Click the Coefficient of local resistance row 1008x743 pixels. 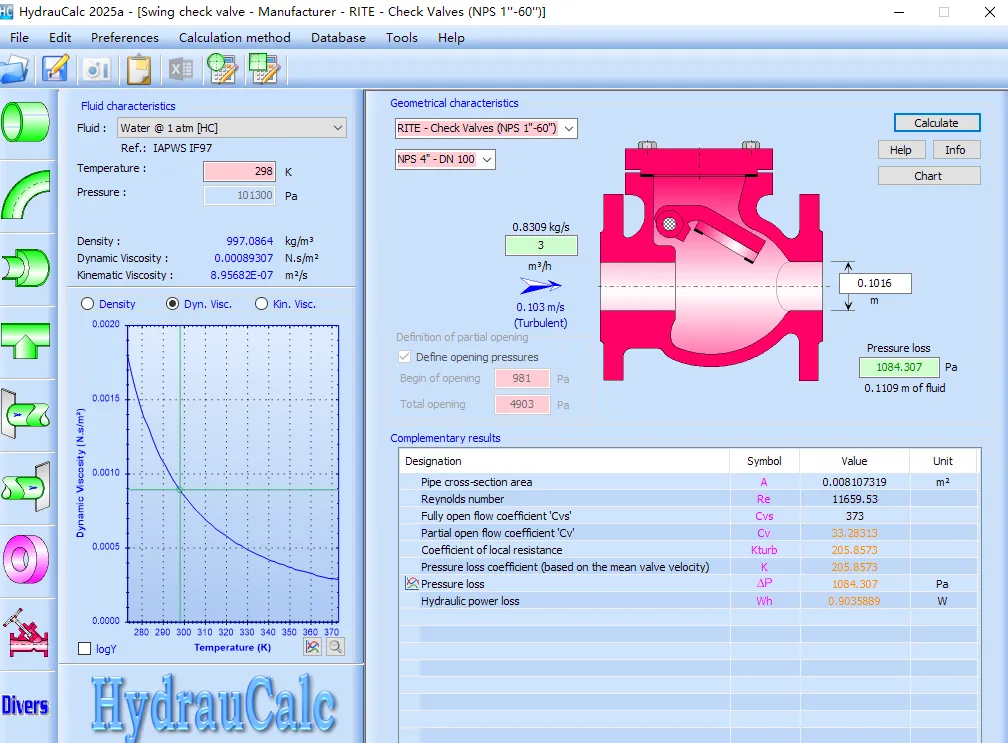pyautogui.click(x=688, y=550)
